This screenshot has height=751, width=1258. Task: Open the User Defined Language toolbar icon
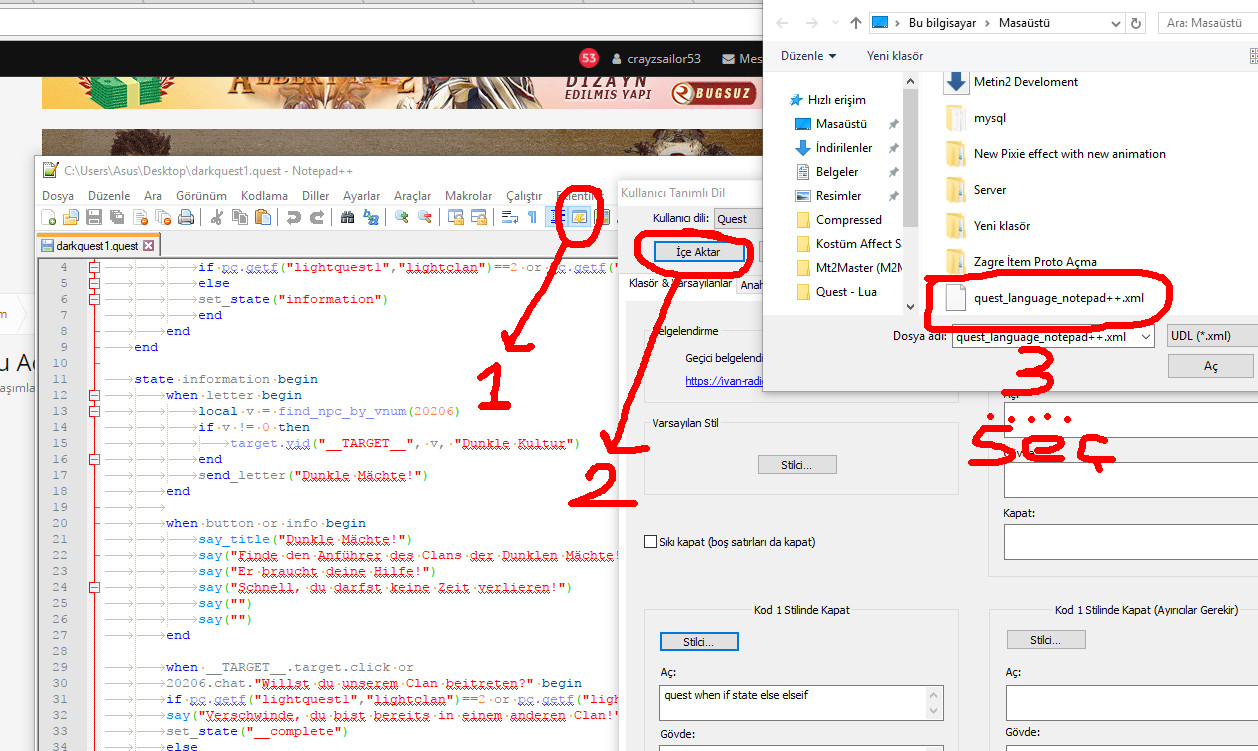click(578, 217)
